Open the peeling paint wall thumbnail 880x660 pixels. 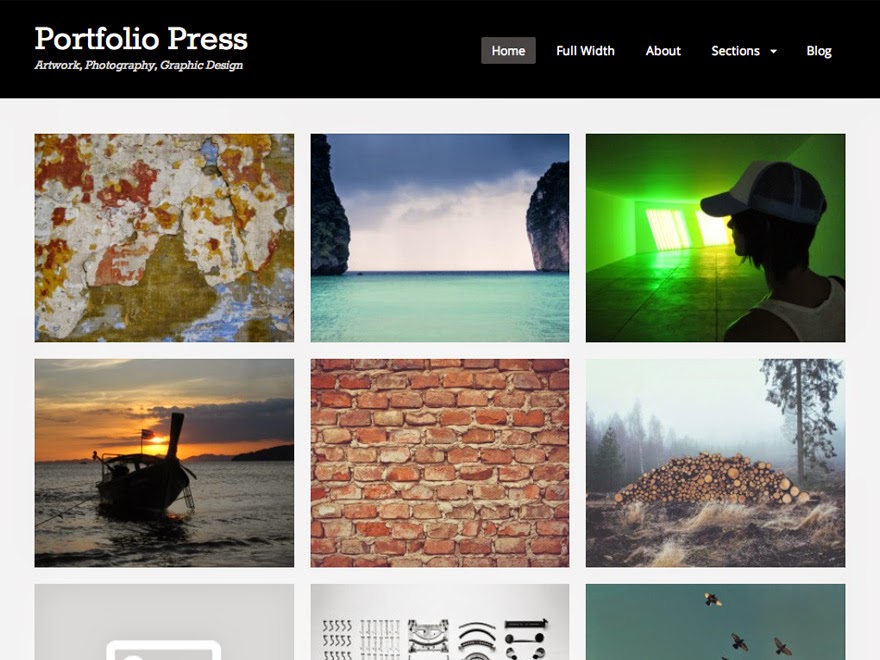[x=164, y=237]
